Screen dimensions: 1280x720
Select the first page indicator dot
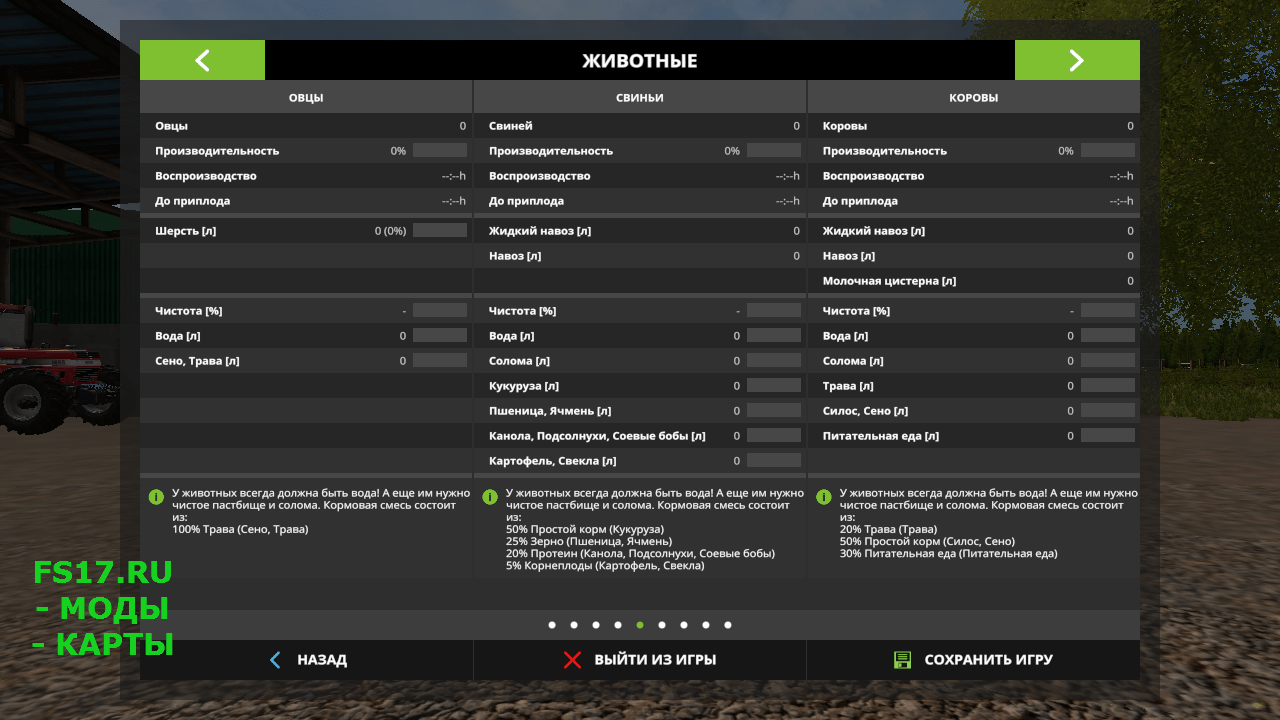tap(552, 625)
